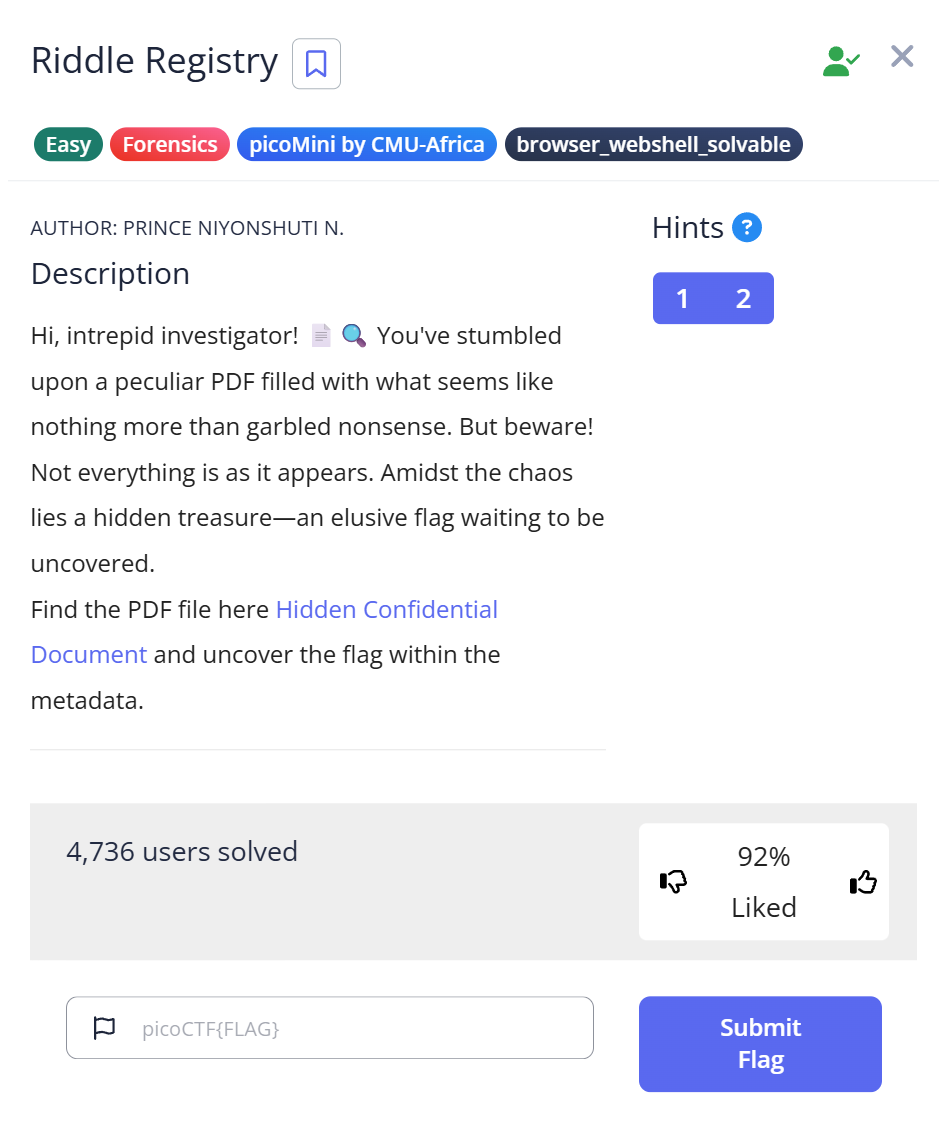The image size is (945, 1130).
Task: Thumbs down the challenge
Action: (673, 882)
